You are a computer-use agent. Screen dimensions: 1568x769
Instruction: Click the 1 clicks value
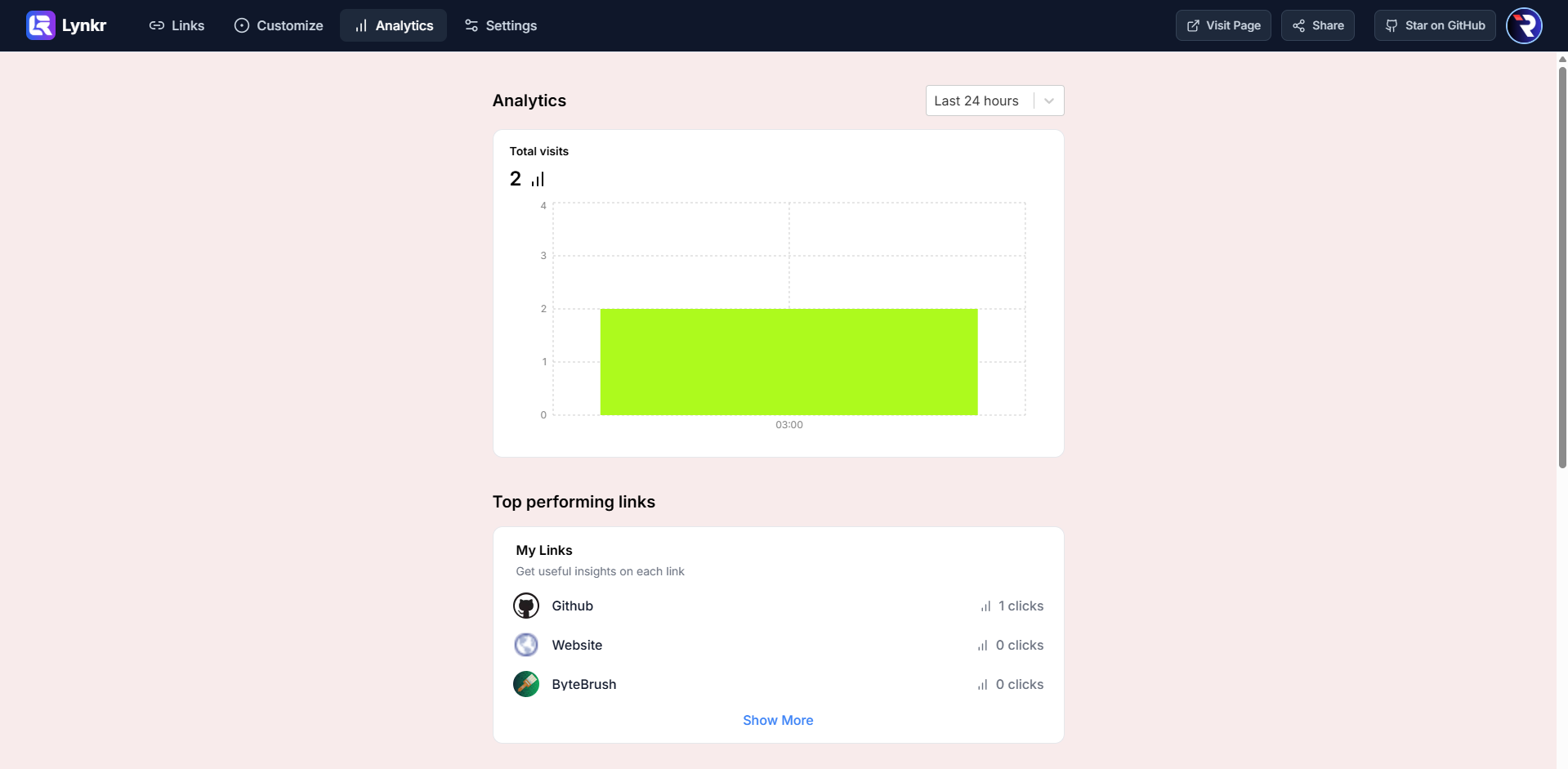(x=1021, y=606)
